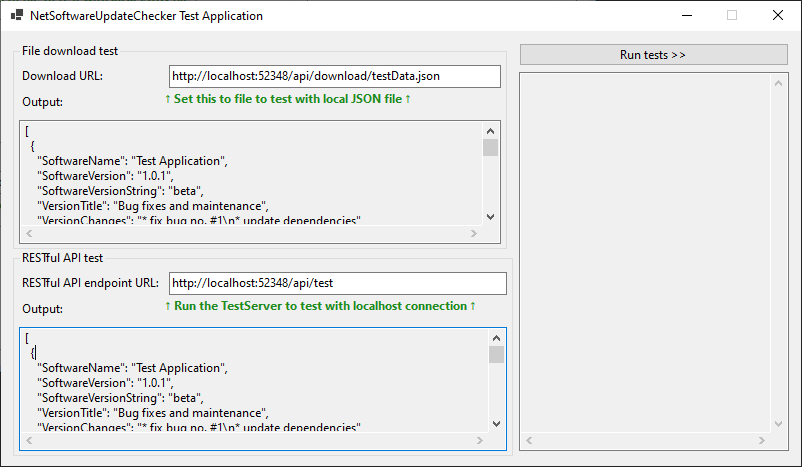Click the Output label under RESTful API endpoint
The image size is (802, 467).
click(x=42, y=309)
